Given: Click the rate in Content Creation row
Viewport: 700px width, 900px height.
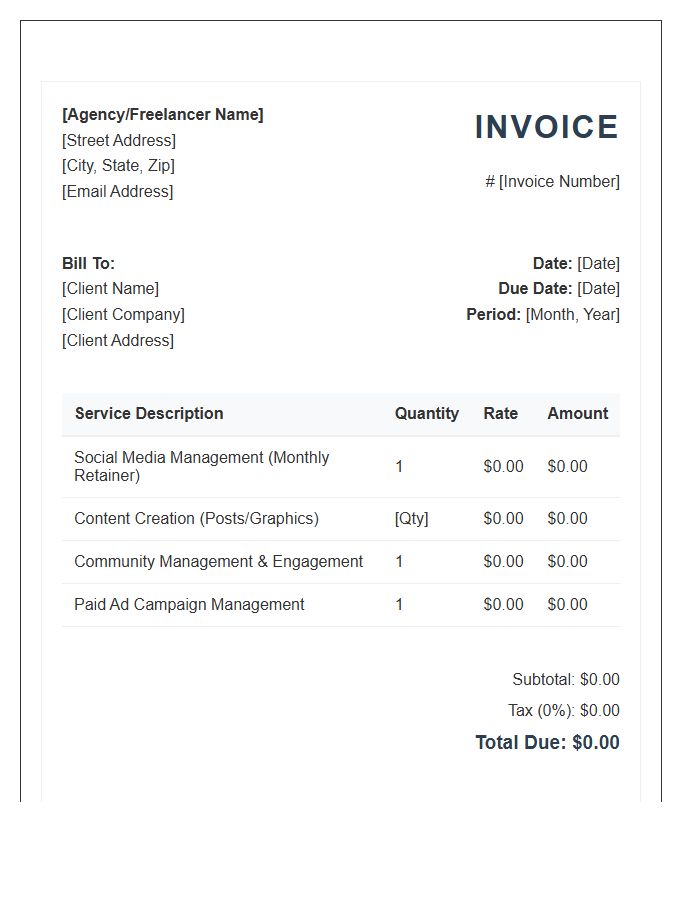Looking at the screenshot, I should 503,519.
